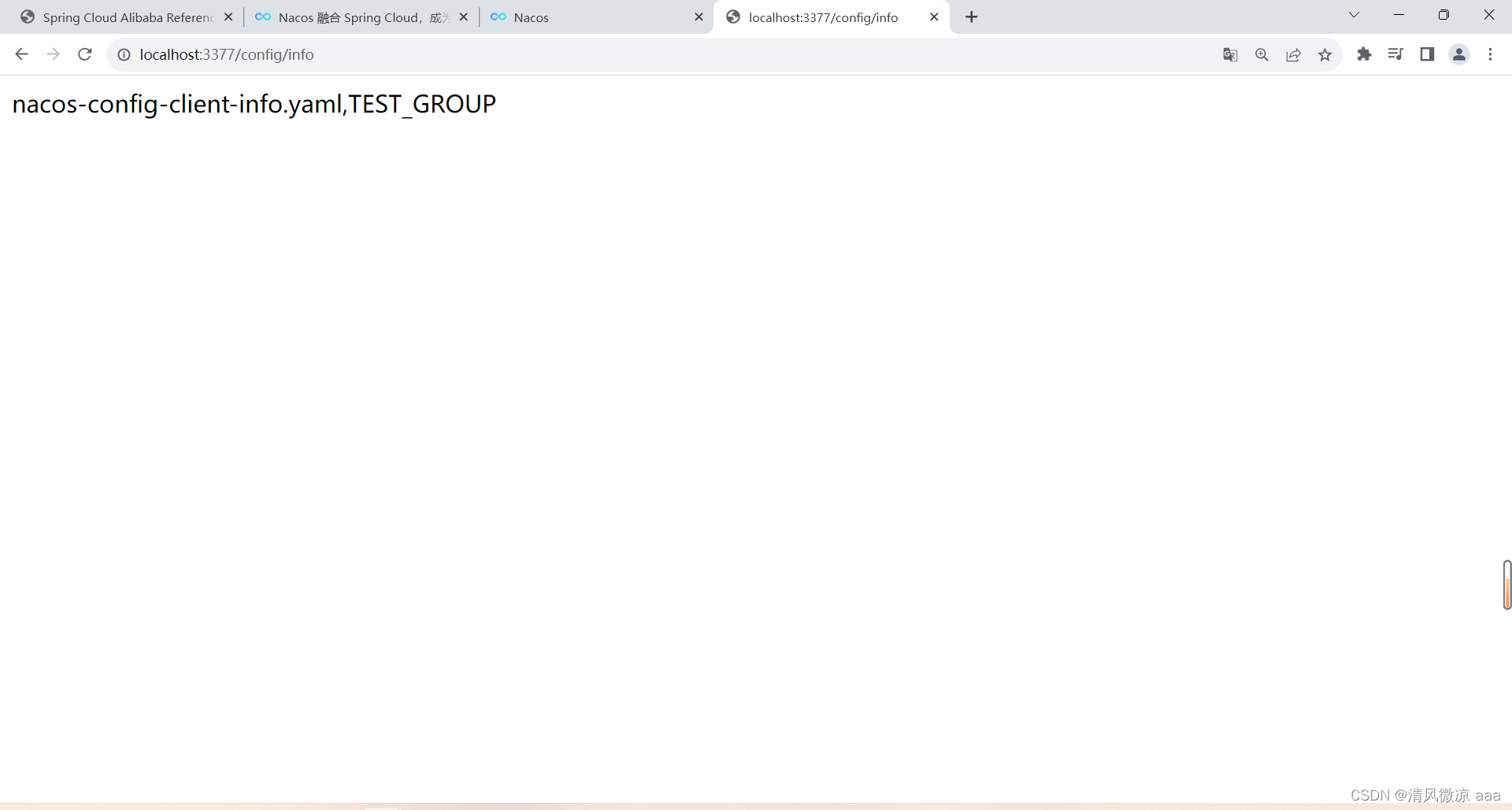Viewport: 1512px width, 810px height.
Task: Open the zoom magnifier icon
Action: 1262,54
